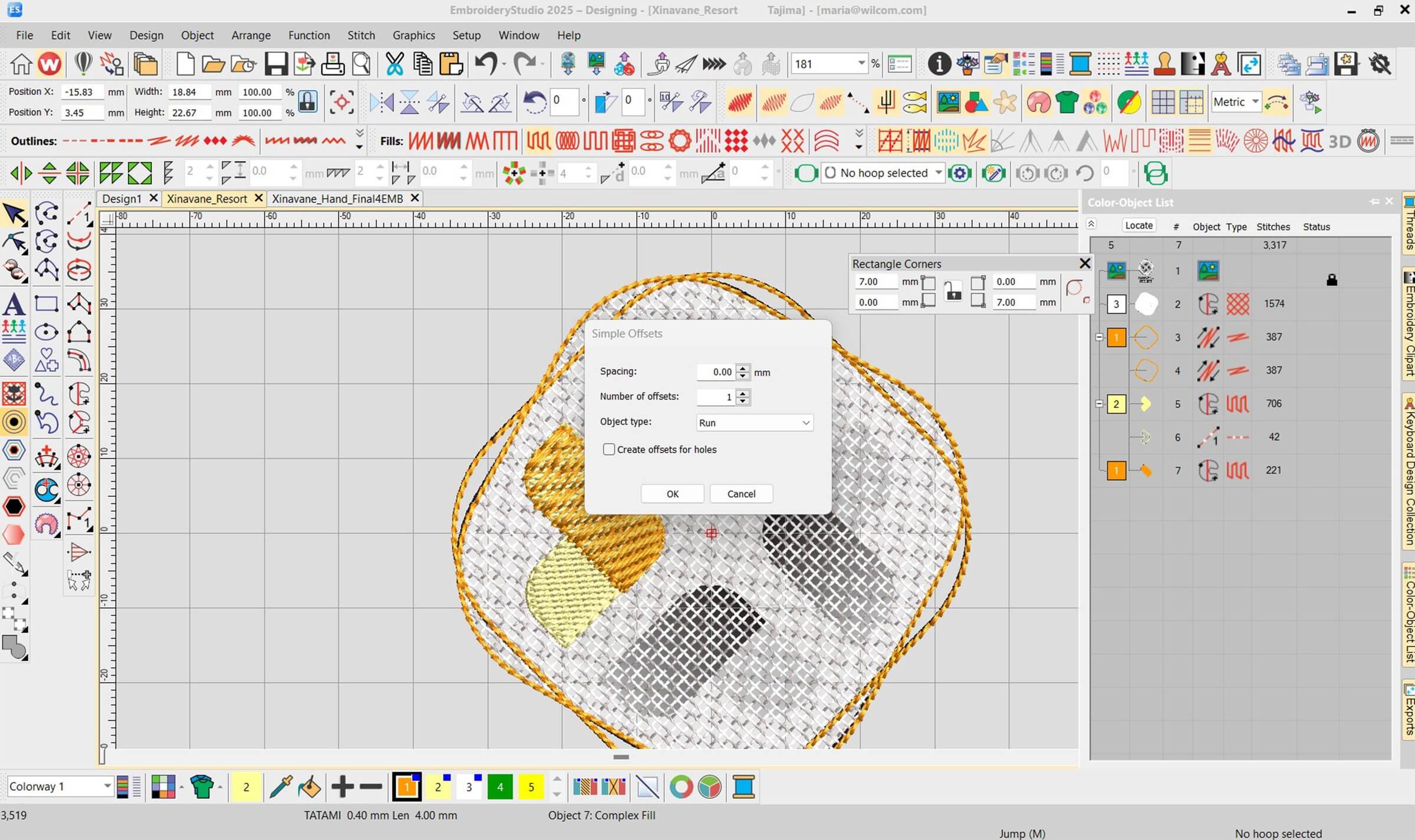The height and width of the screenshot is (840, 1415).
Task: Click the Undo arrow icon
Action: click(486, 64)
